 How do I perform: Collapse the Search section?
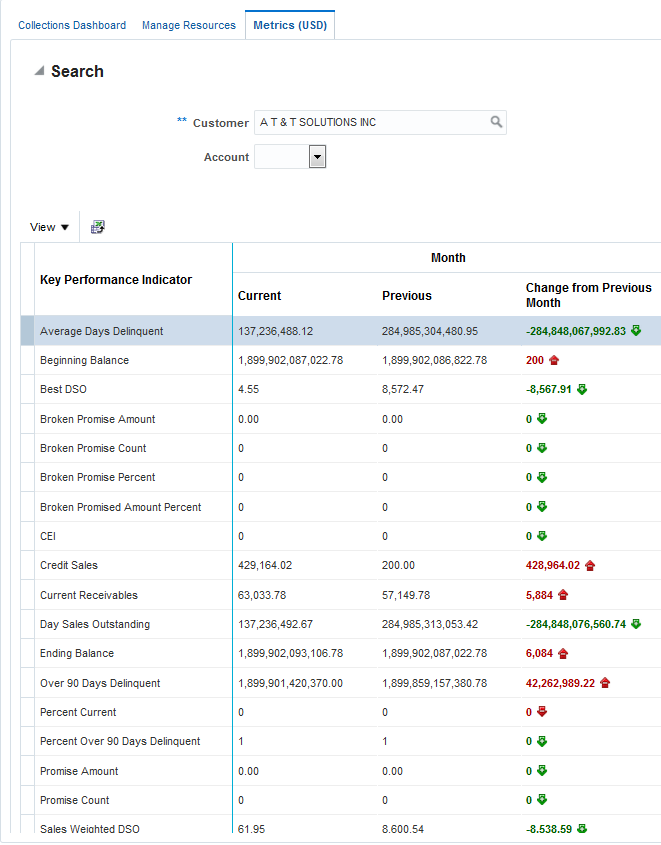tap(39, 71)
